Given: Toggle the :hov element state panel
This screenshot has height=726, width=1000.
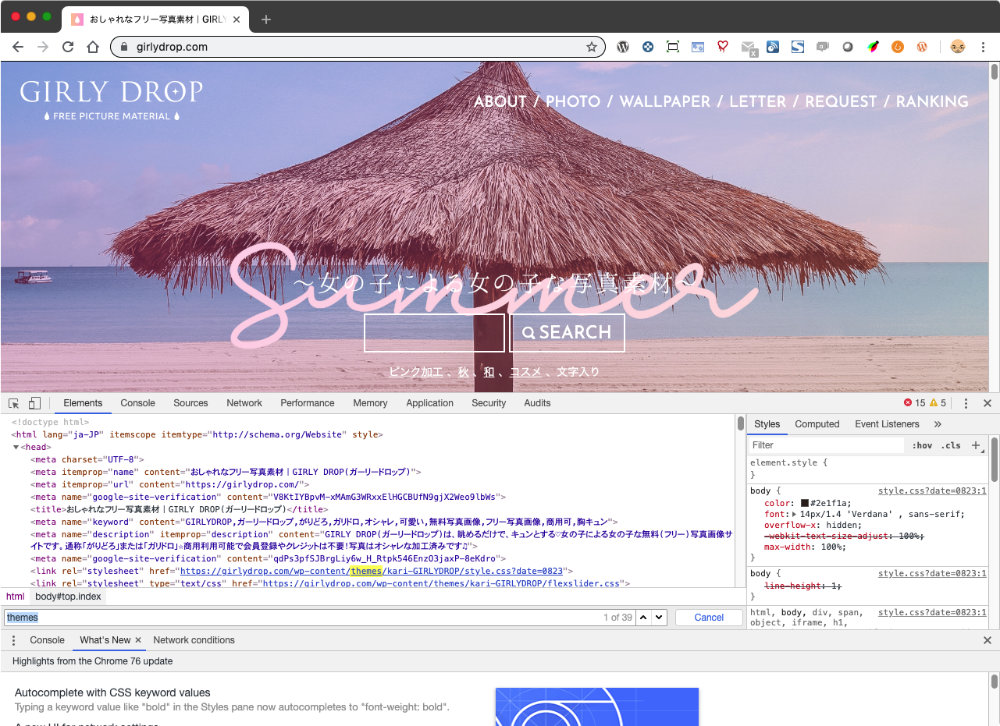Looking at the screenshot, I should tap(922, 445).
